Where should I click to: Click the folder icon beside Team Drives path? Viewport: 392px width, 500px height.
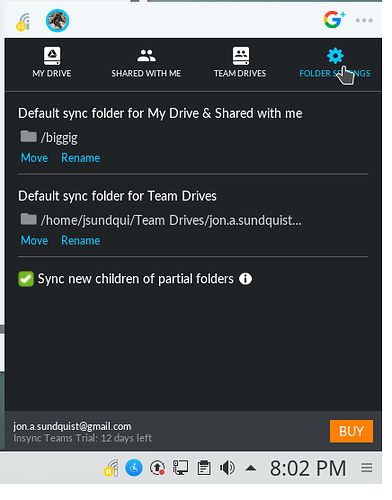[x=29, y=219]
